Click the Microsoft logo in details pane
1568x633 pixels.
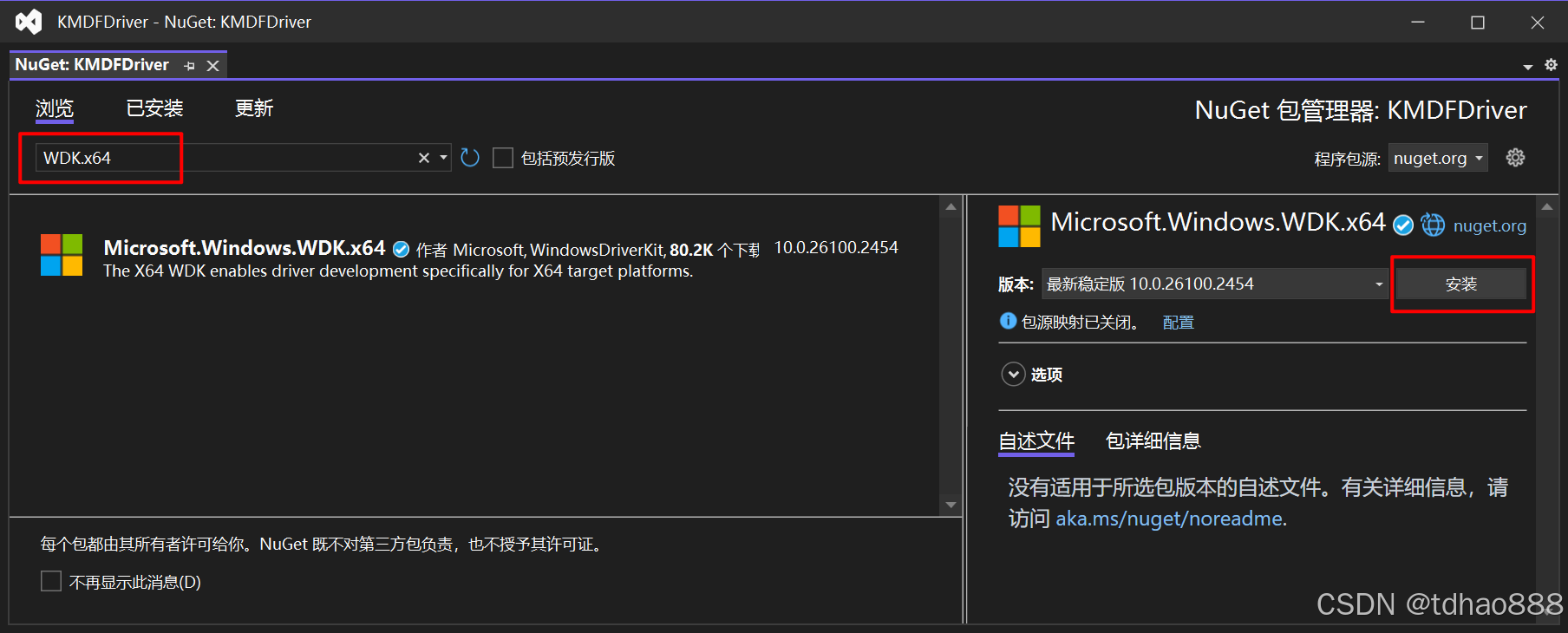pyautogui.click(x=1019, y=226)
